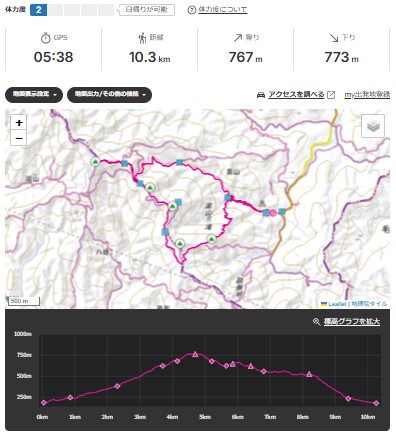Select the westernmost green summit marker
The image size is (396, 434).
tap(95, 162)
